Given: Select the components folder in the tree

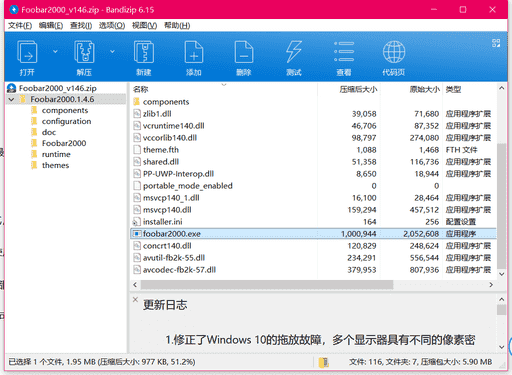Looking at the screenshot, I should coord(65,110).
